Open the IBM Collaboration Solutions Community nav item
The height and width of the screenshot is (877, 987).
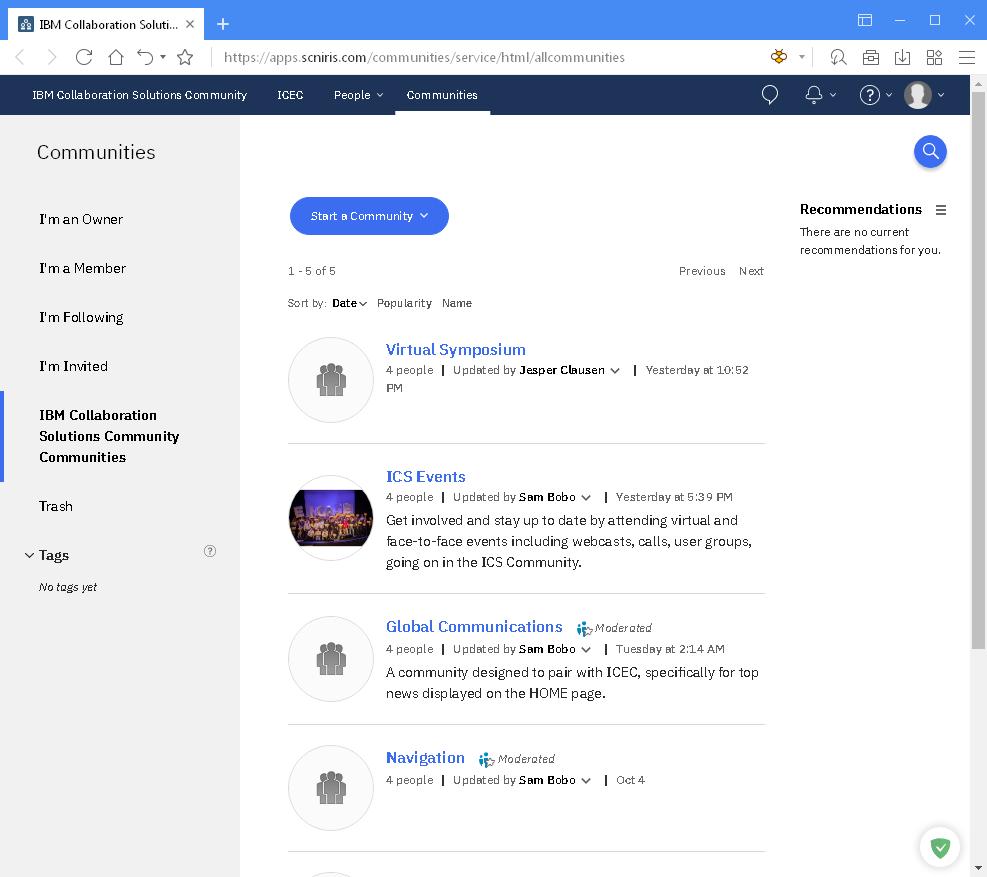140,95
